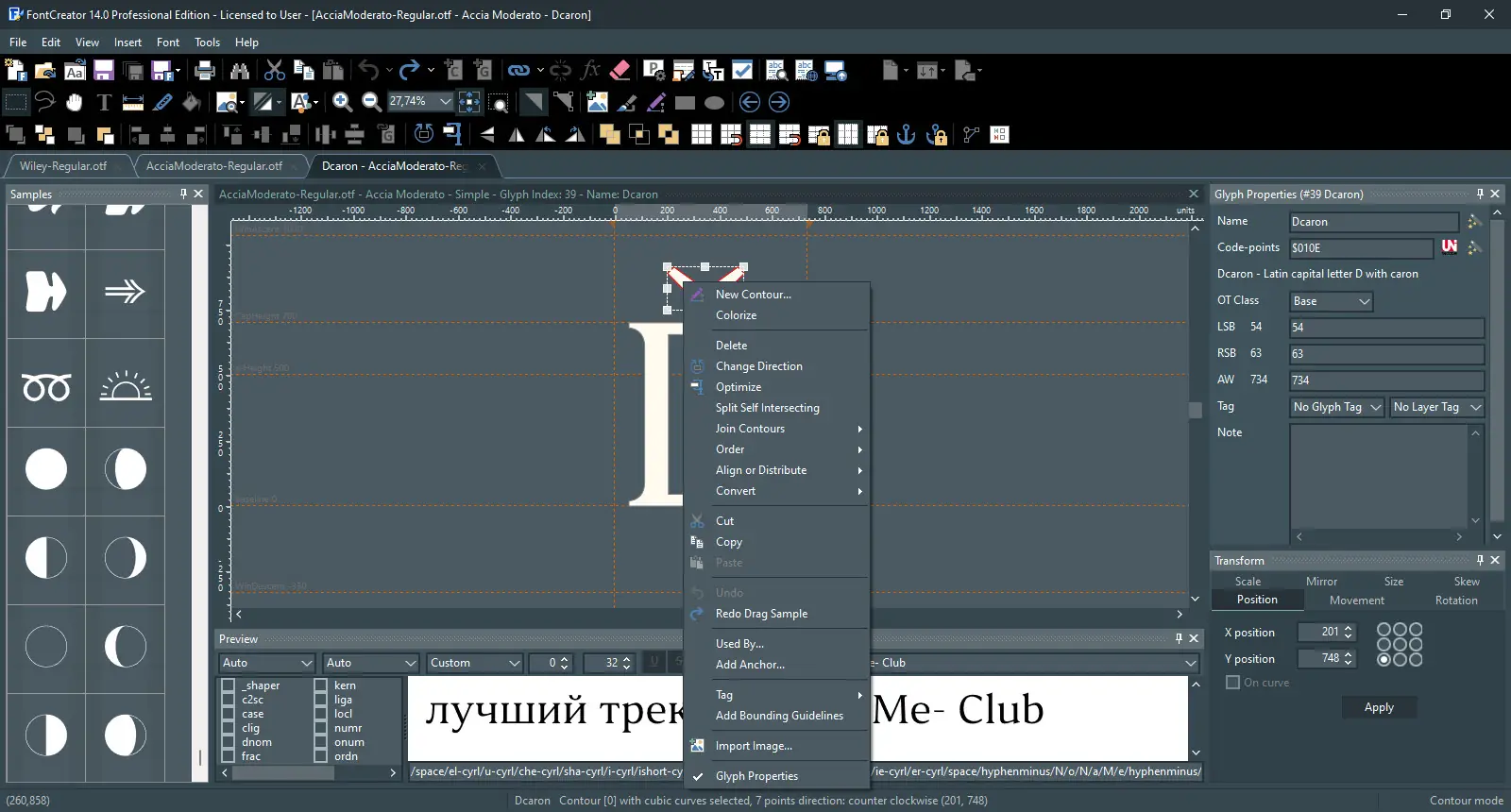
Task: Choose Split Self Intersecting menu item
Action: pos(776,408)
